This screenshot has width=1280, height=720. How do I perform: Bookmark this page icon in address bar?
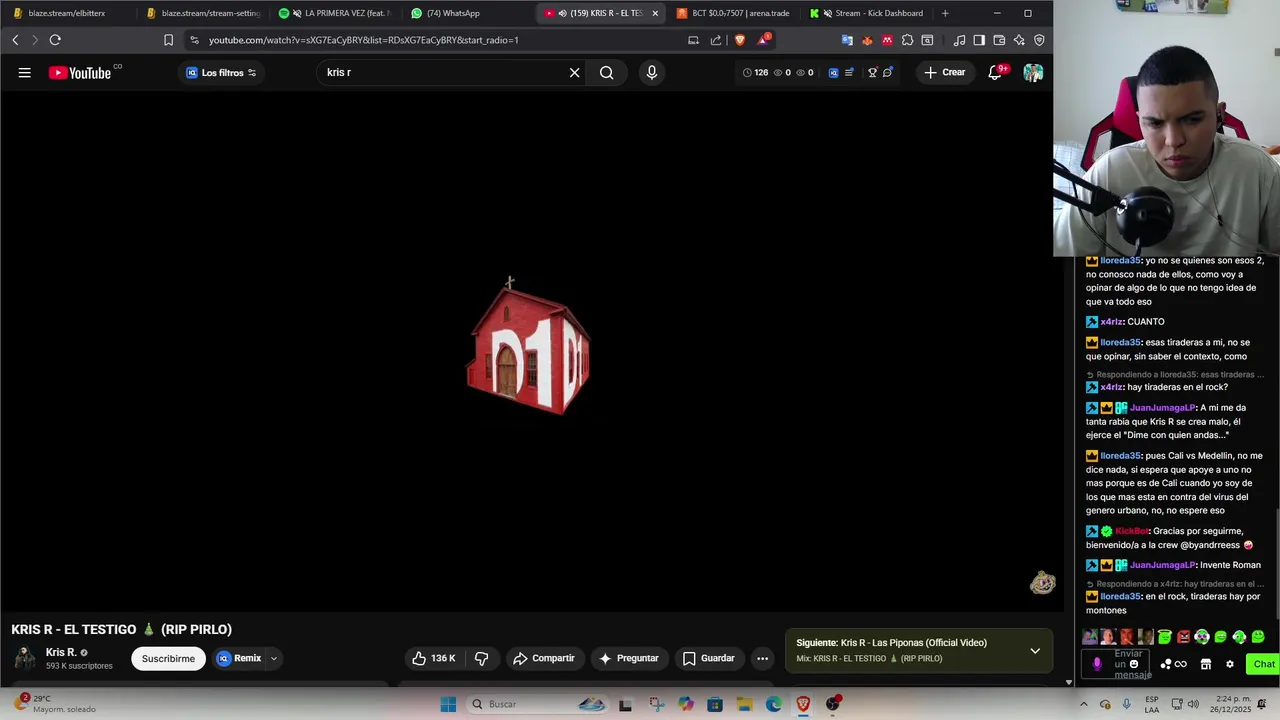[168, 40]
